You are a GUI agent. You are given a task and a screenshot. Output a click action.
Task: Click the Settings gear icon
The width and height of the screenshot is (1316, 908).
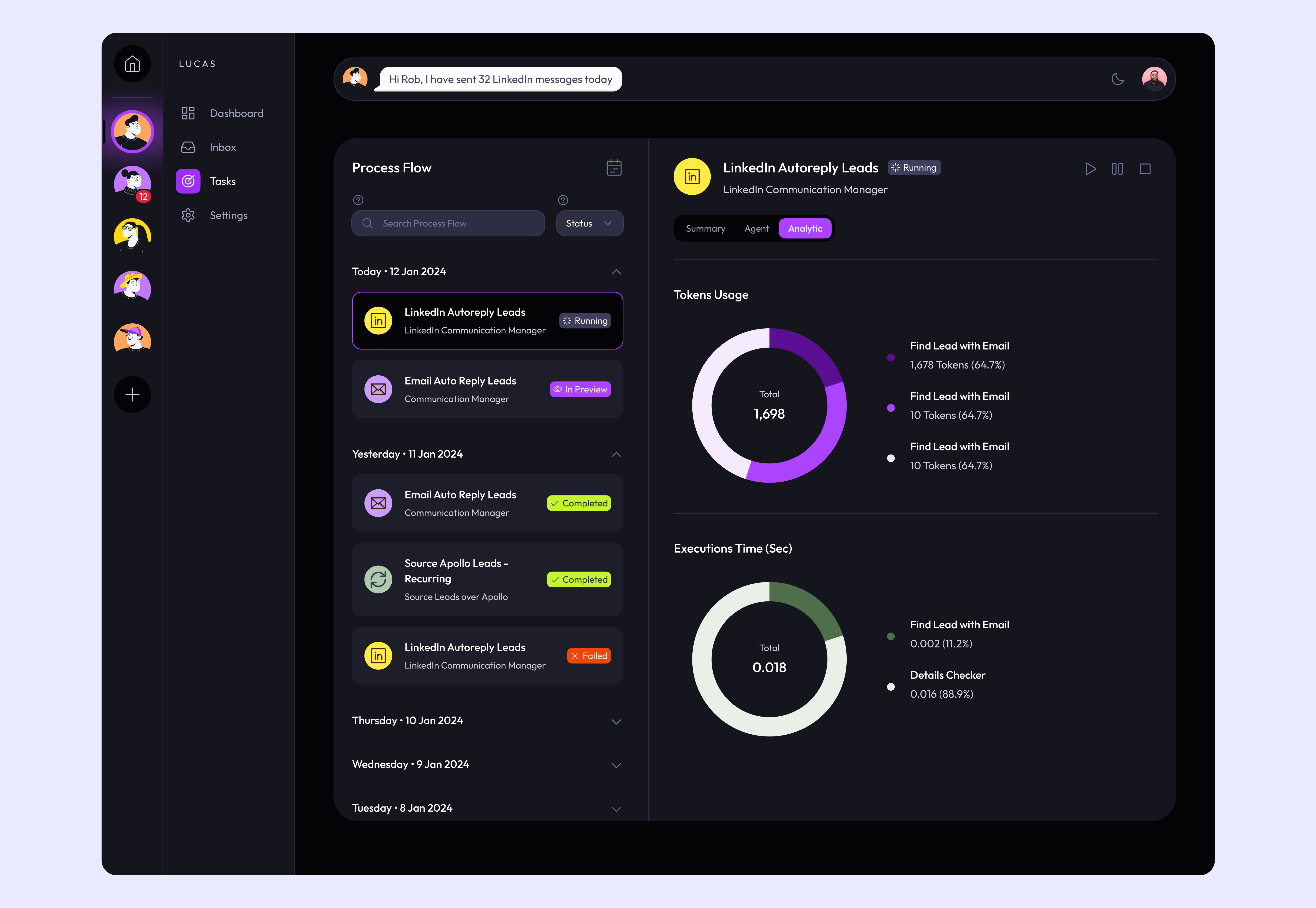[x=188, y=216]
